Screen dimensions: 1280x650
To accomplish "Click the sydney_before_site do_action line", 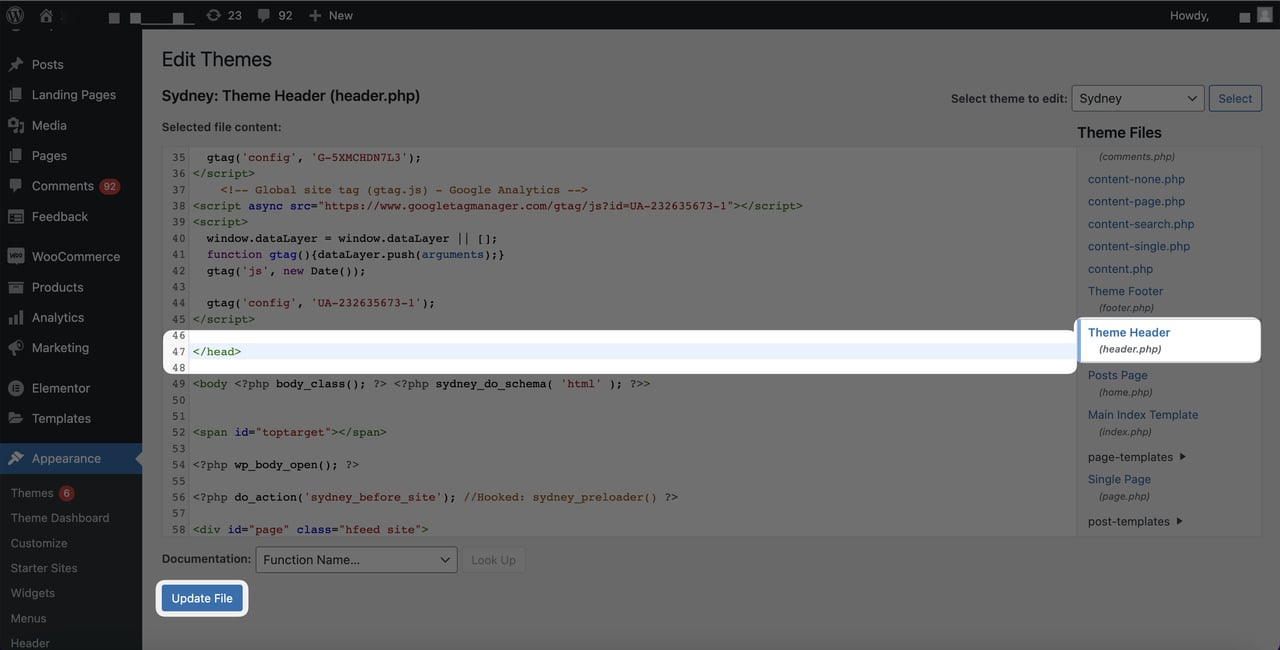I will [x=435, y=497].
